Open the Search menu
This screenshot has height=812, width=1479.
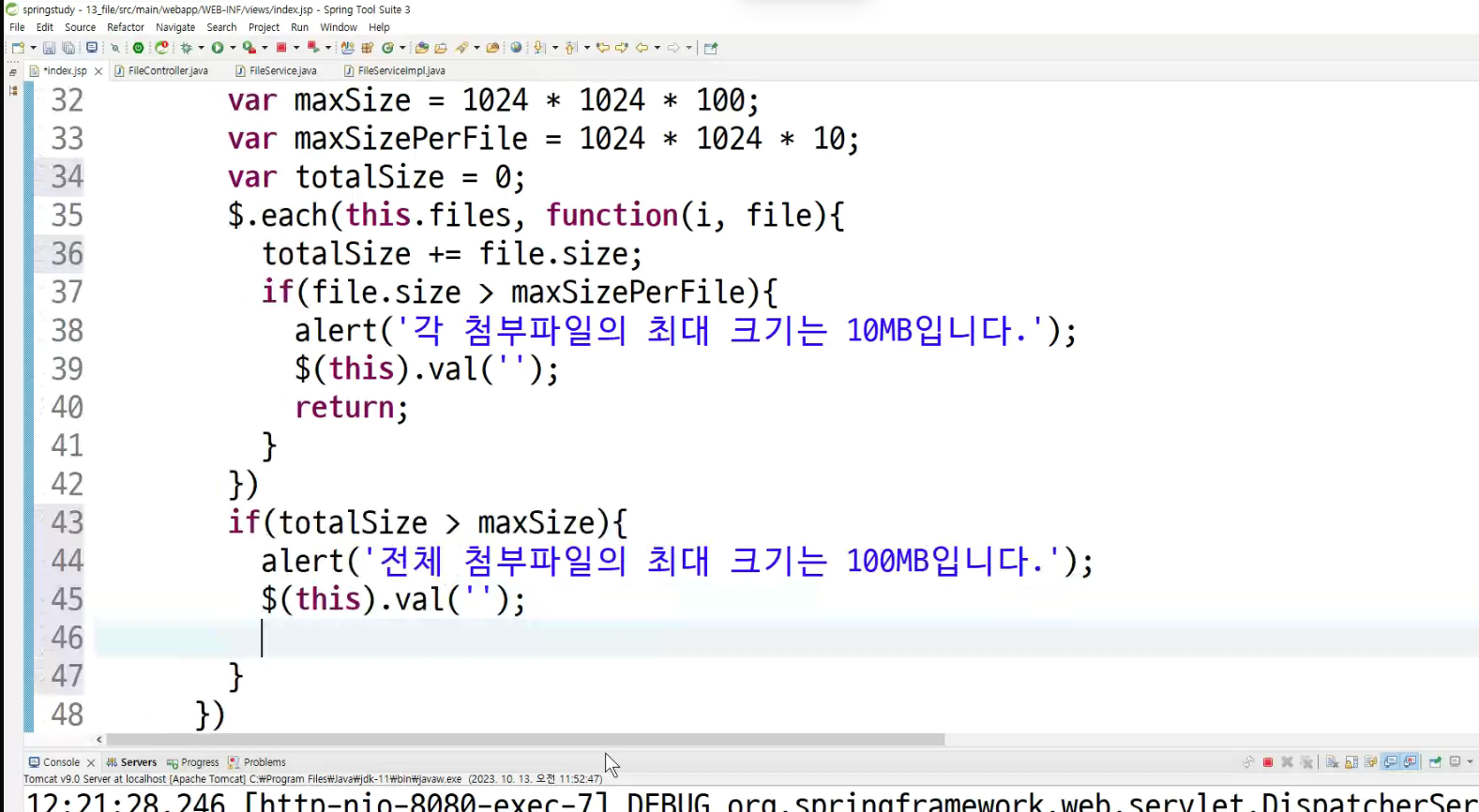click(221, 27)
